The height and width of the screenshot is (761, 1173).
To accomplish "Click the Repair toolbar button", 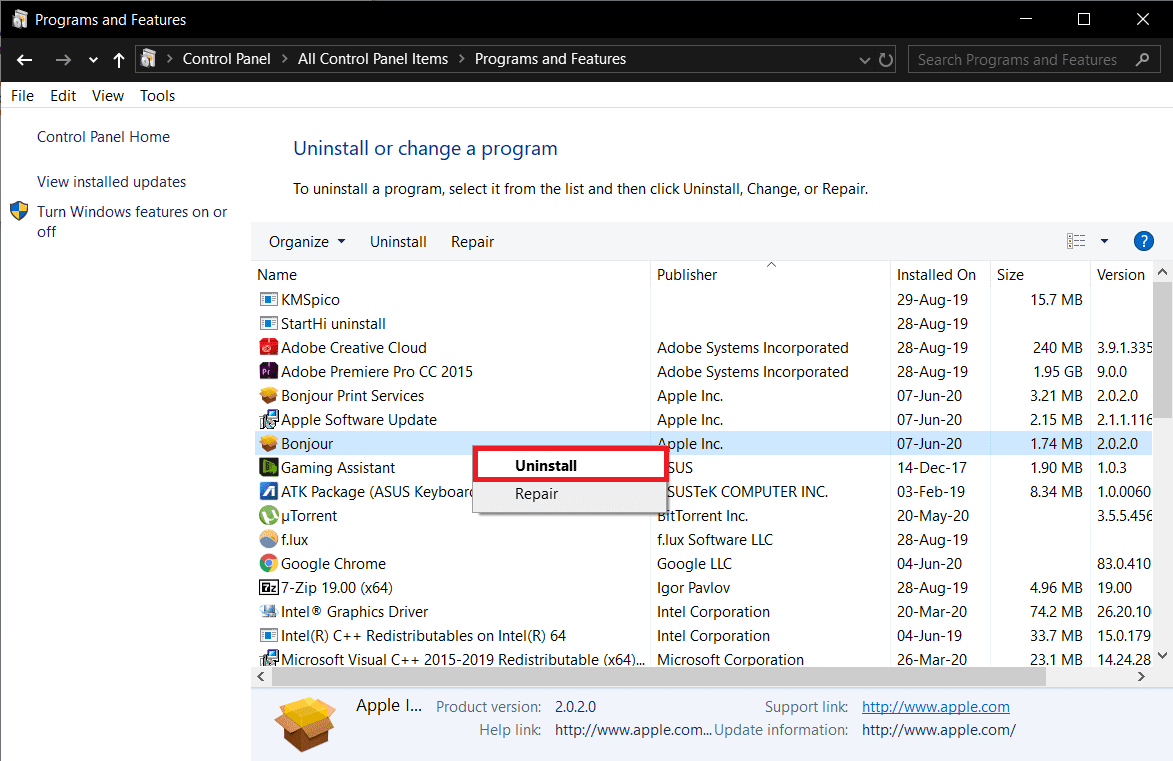I will [x=471, y=241].
